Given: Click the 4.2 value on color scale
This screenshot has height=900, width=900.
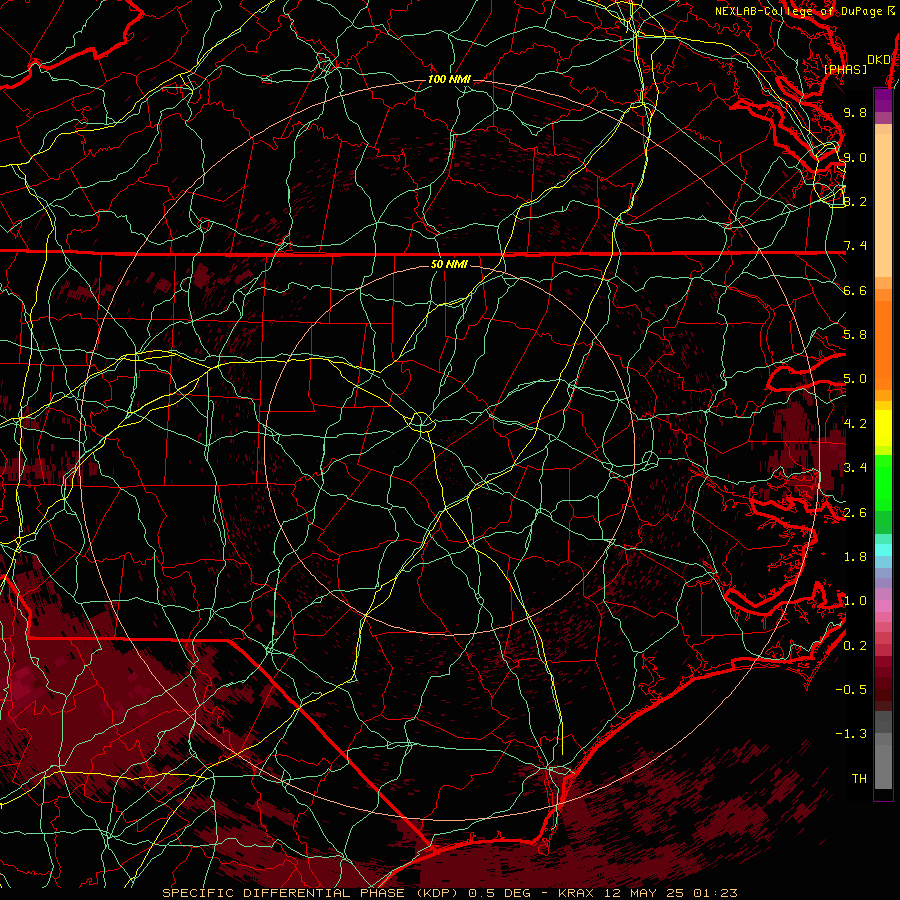Looking at the screenshot, I should click(x=855, y=424).
